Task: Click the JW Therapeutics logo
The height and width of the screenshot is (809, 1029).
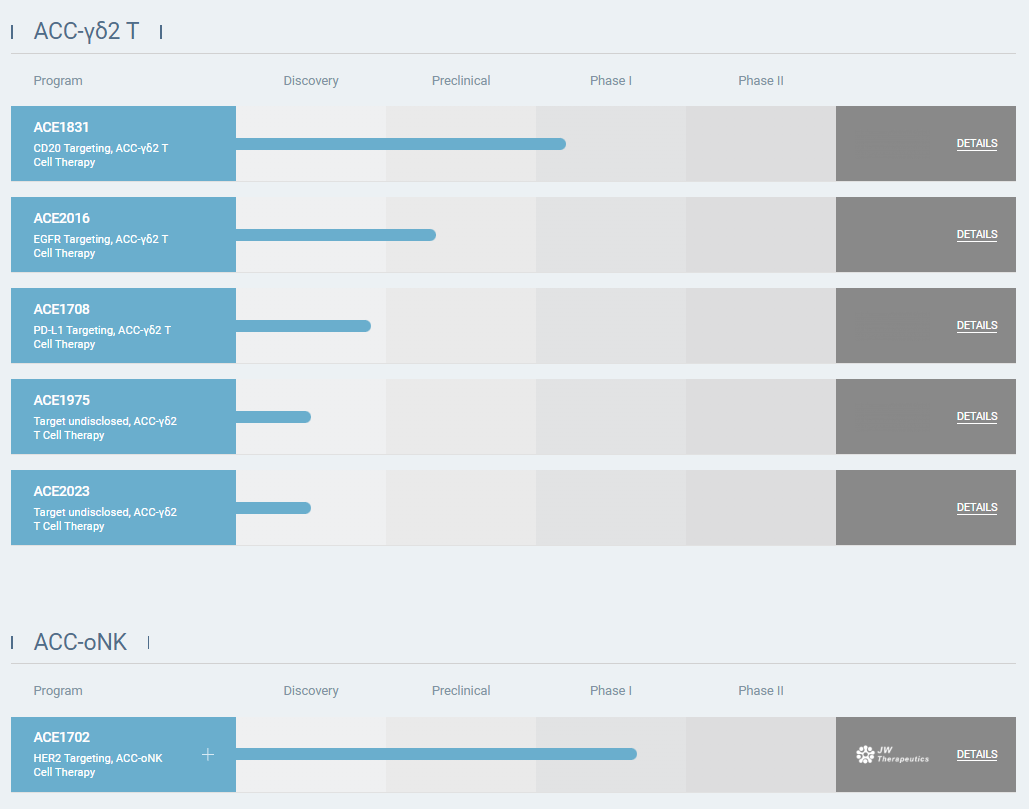Action: (892, 755)
